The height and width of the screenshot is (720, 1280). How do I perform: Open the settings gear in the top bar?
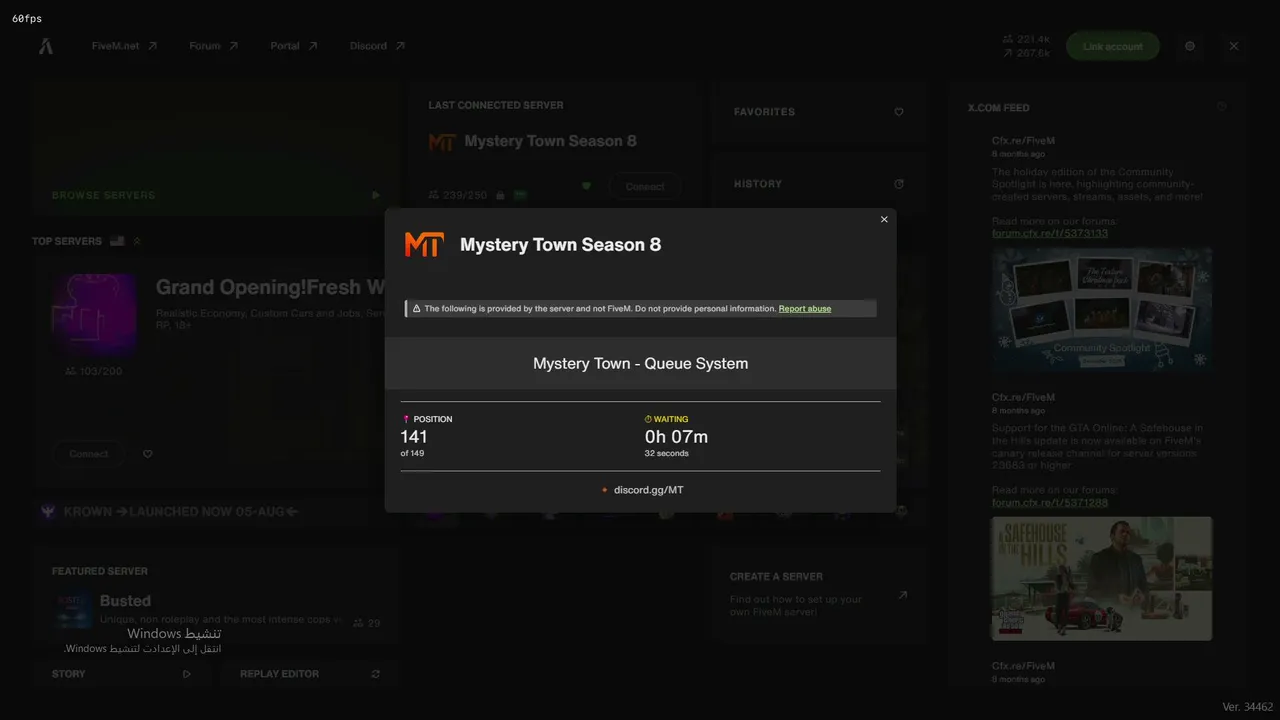(1190, 46)
